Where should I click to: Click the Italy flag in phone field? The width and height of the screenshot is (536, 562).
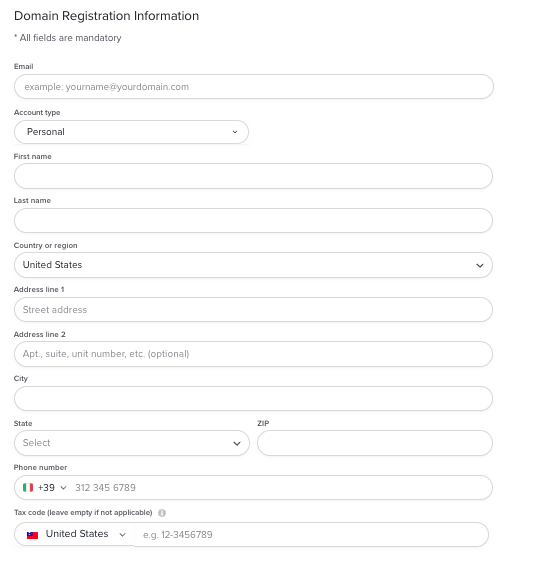point(28,487)
